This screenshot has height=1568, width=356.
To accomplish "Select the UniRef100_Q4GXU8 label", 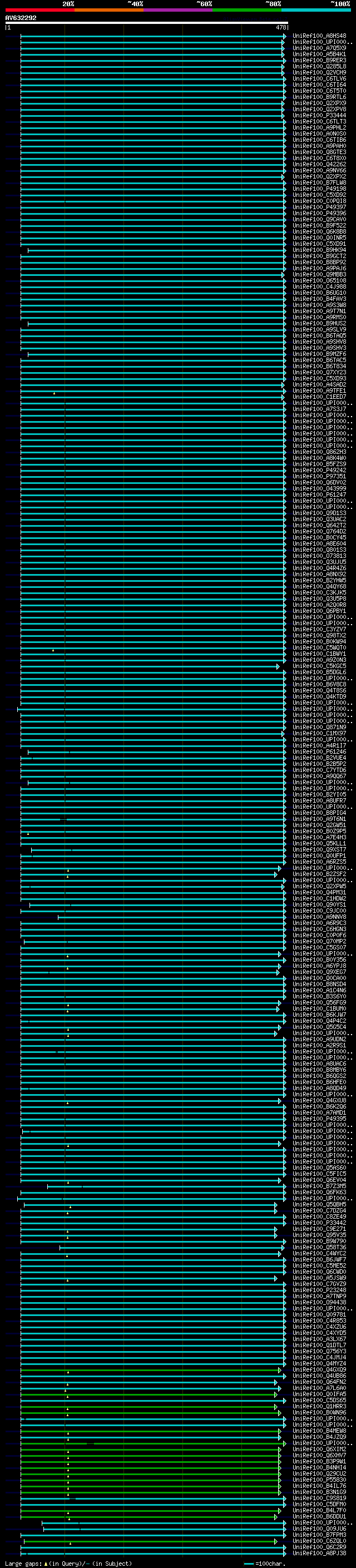I will [319, 1101].
